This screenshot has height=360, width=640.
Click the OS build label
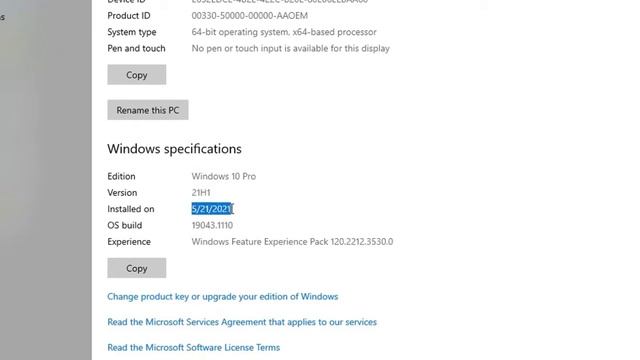[124, 225]
